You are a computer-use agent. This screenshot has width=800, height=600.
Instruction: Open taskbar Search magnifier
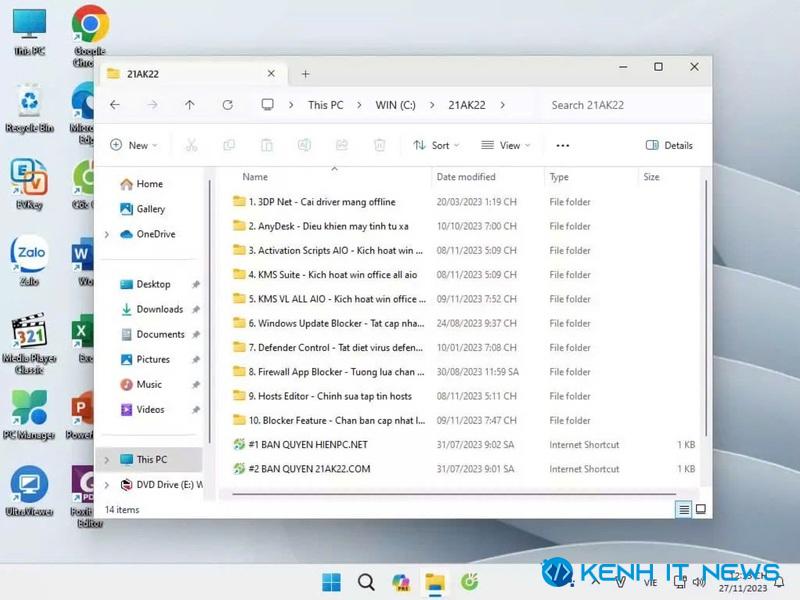[366, 582]
